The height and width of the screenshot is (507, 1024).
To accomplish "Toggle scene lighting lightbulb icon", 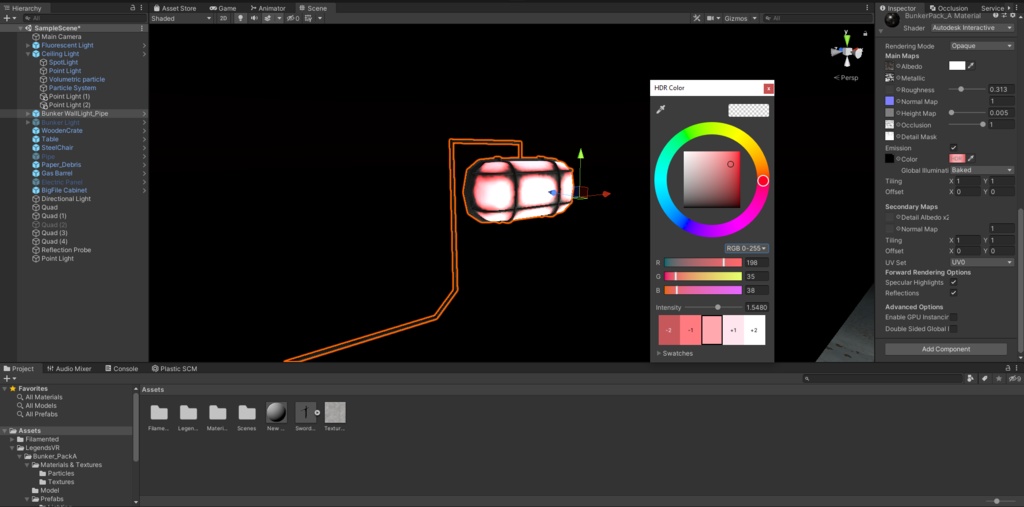I will click(x=240, y=18).
